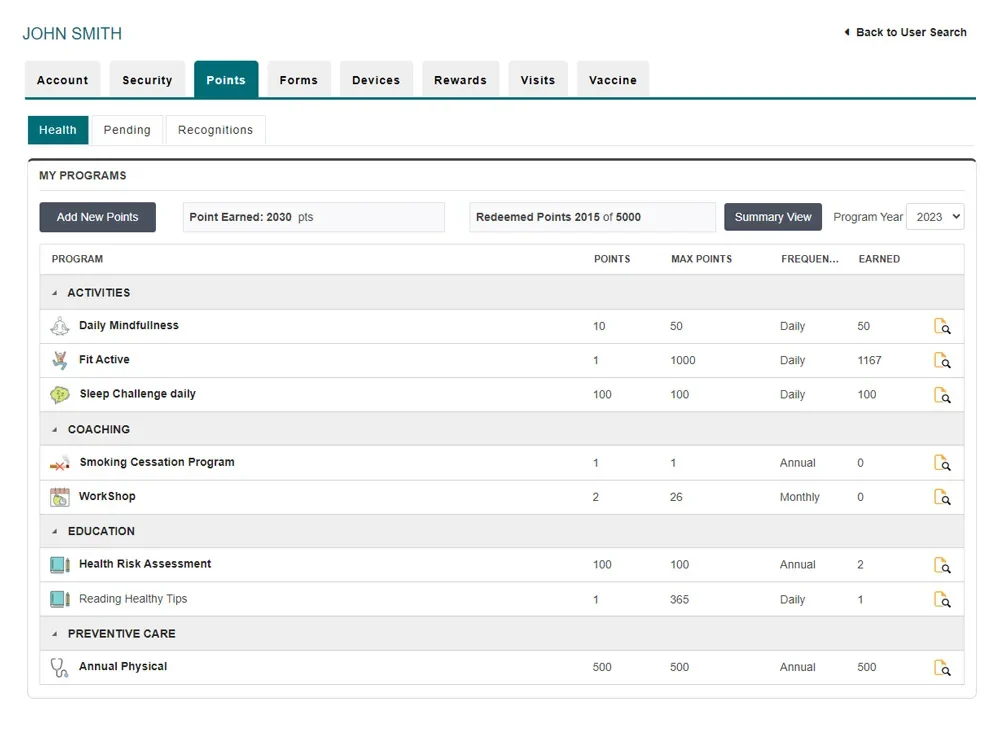Select the WorkShop calendar icon

(x=59, y=496)
